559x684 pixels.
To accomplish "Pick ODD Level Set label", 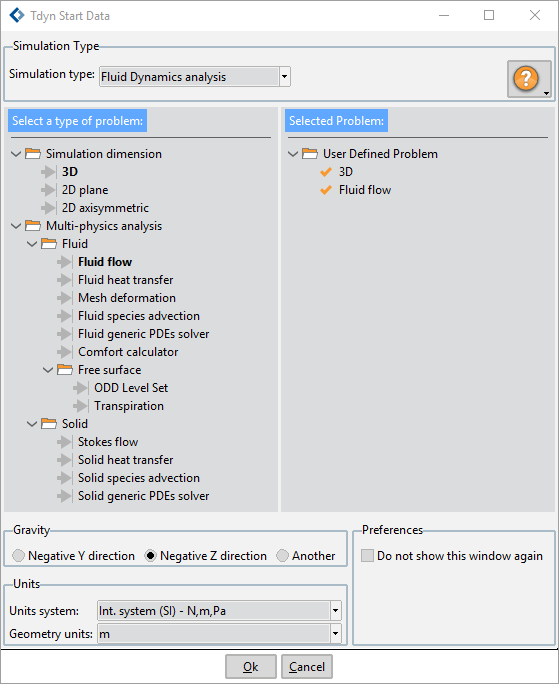I will tap(131, 388).
